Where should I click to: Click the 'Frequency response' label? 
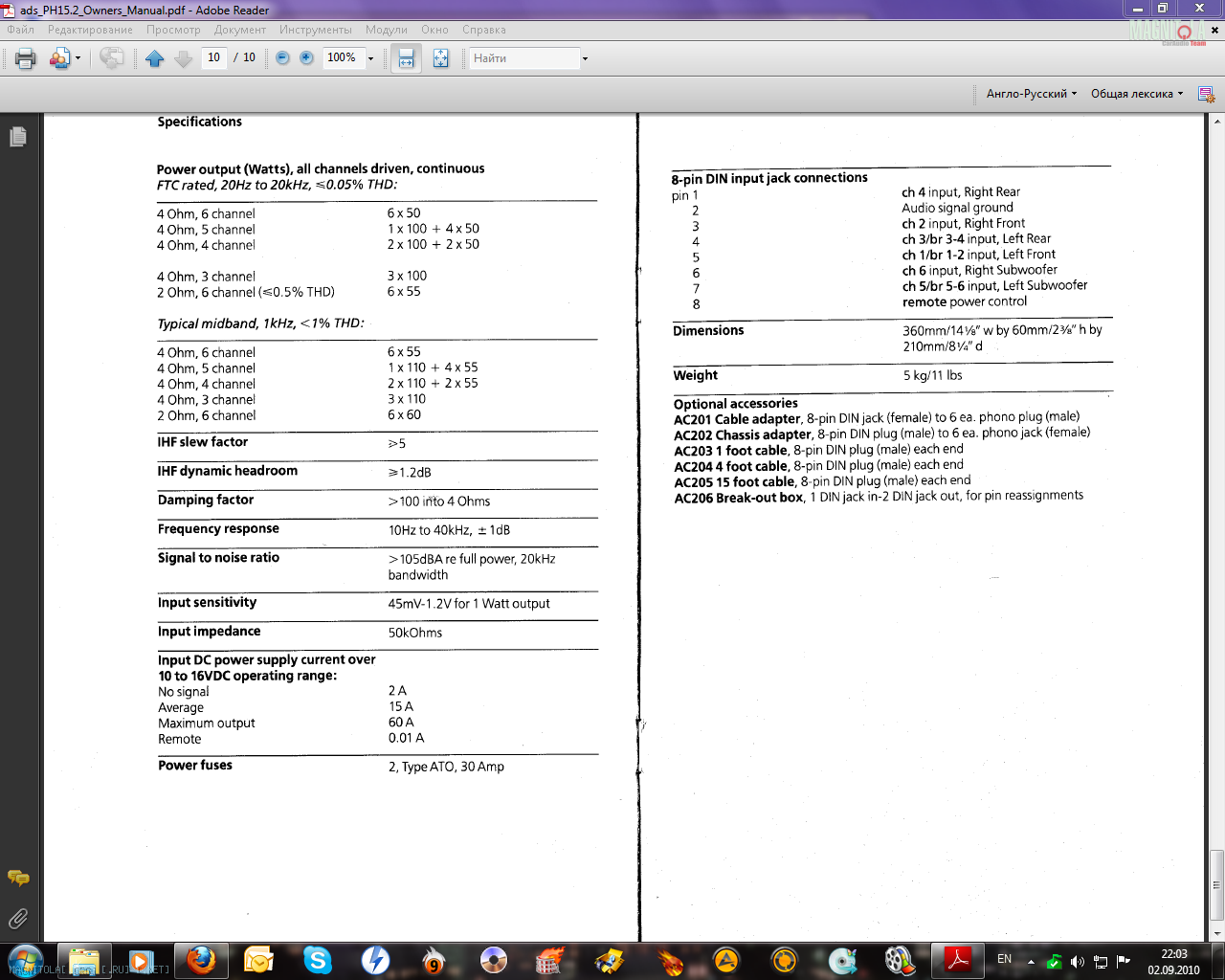218,528
